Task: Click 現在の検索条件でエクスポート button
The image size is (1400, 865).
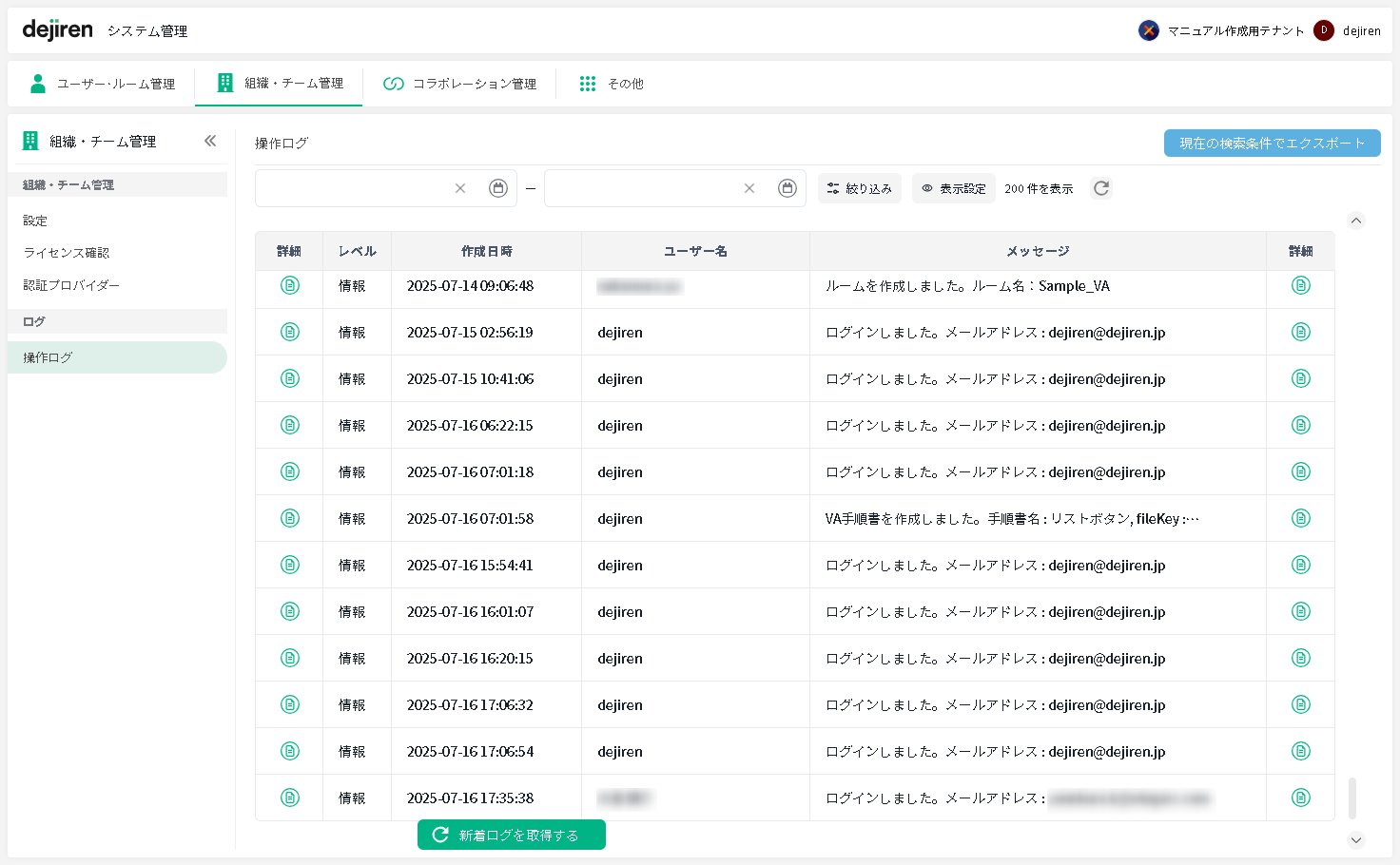Action: (1272, 143)
